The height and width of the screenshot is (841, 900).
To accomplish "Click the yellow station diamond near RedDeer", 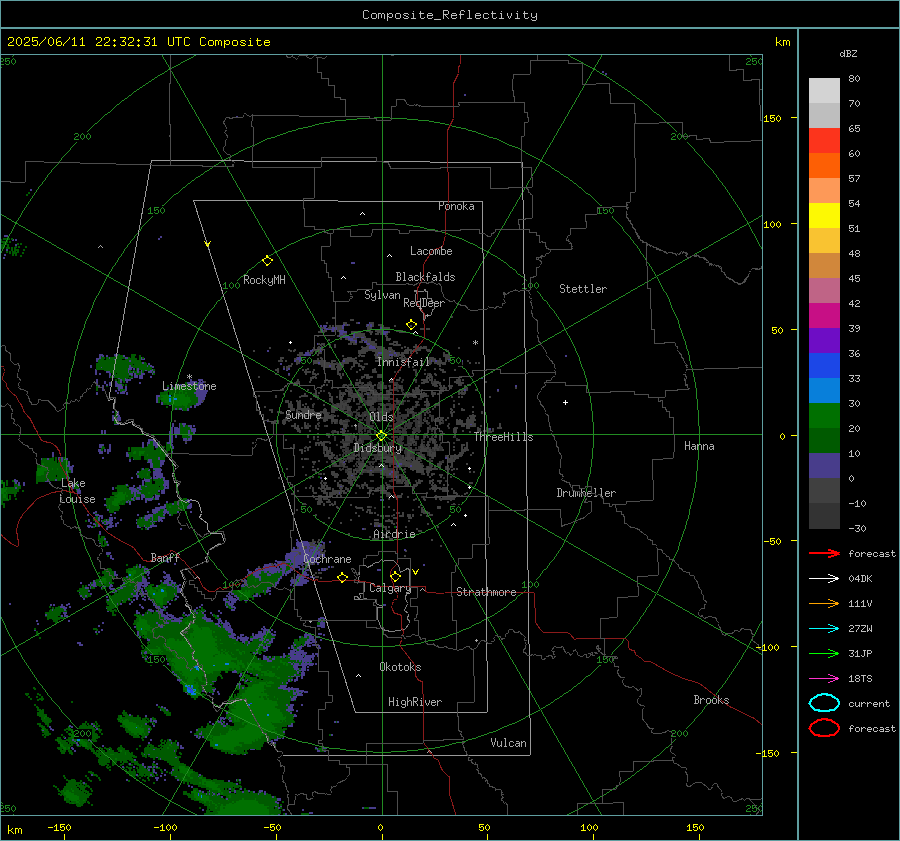I will tap(411, 325).
